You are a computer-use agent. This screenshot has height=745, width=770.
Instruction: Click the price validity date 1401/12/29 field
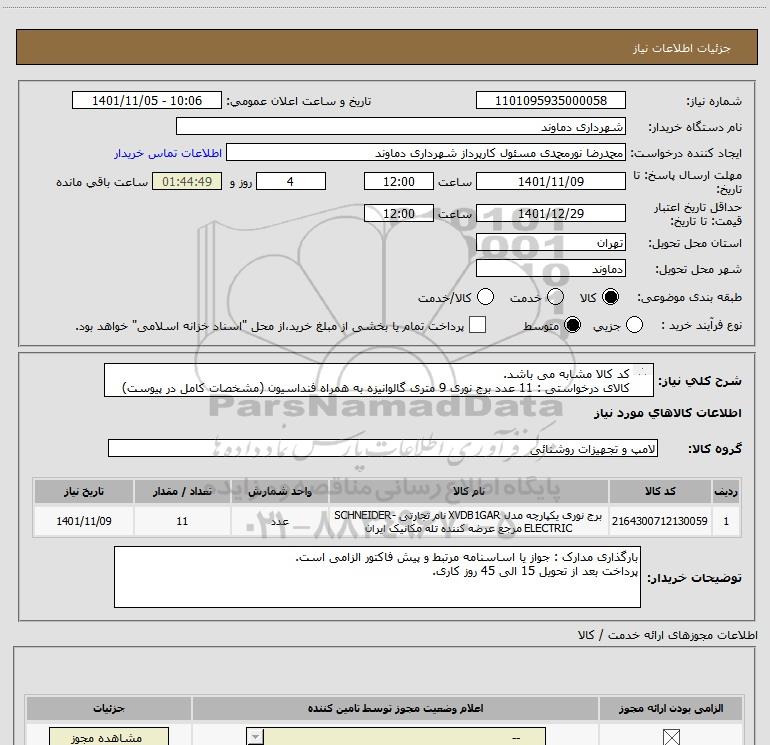(x=550, y=213)
